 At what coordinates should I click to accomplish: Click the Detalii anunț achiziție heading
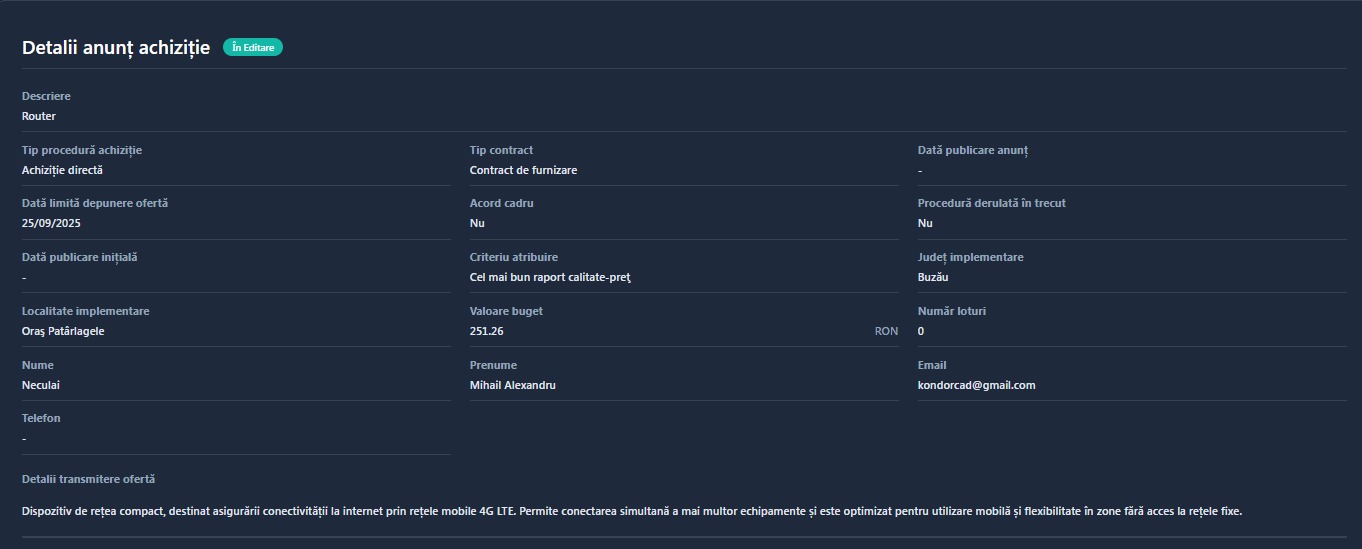pos(116,47)
